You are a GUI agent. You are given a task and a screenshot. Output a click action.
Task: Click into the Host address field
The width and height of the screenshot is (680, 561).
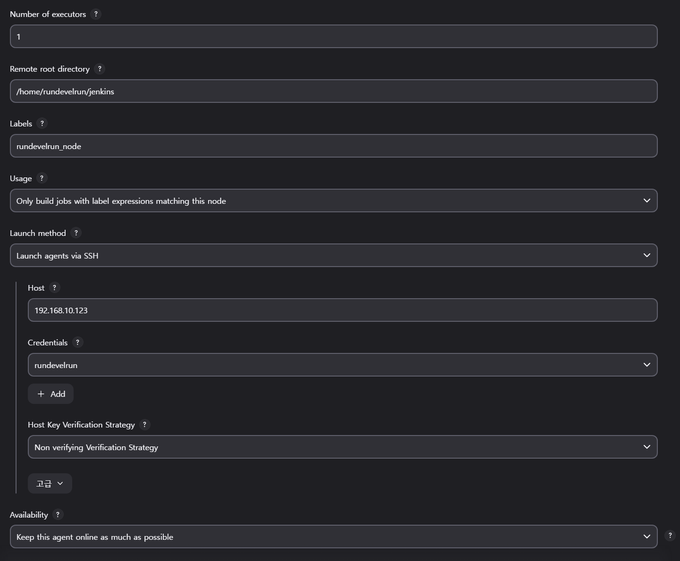click(342, 310)
